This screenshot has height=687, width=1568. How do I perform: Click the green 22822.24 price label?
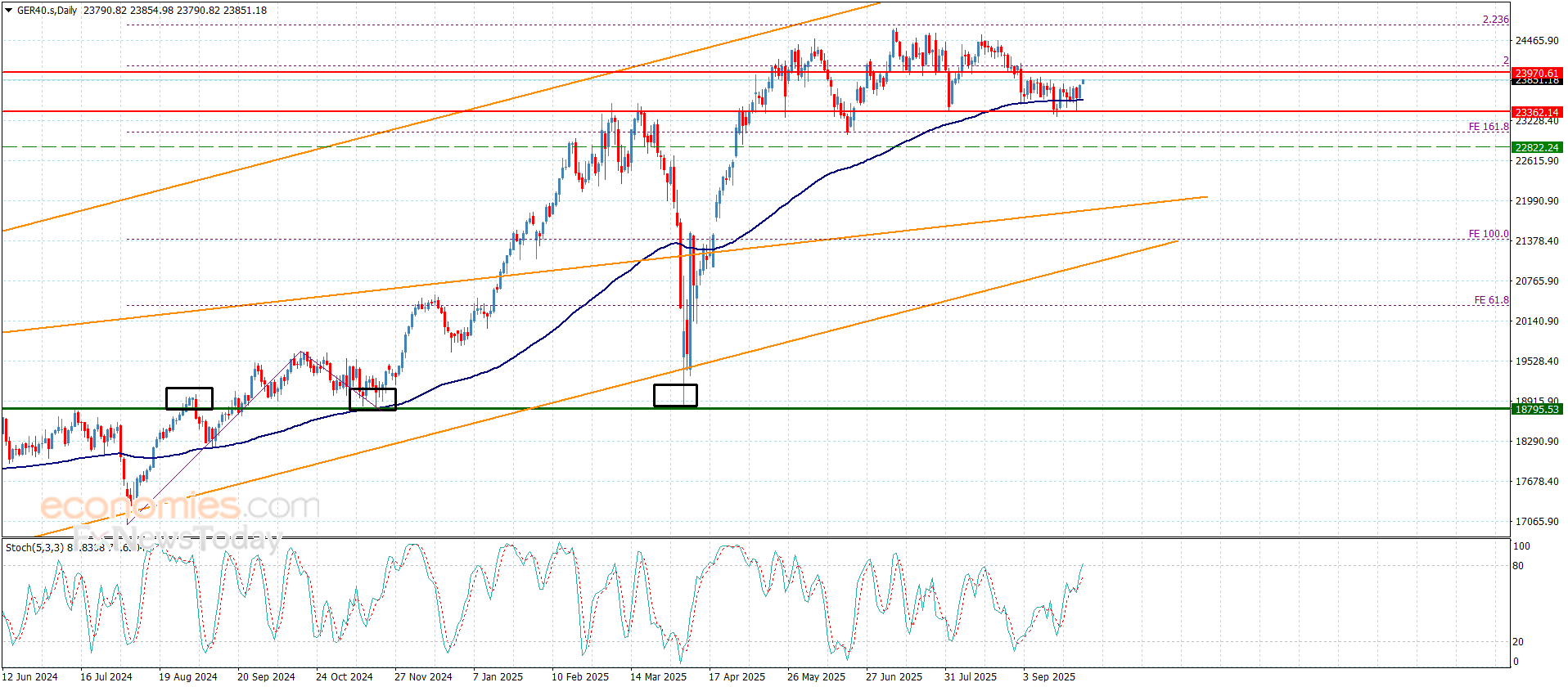pyautogui.click(x=1537, y=147)
